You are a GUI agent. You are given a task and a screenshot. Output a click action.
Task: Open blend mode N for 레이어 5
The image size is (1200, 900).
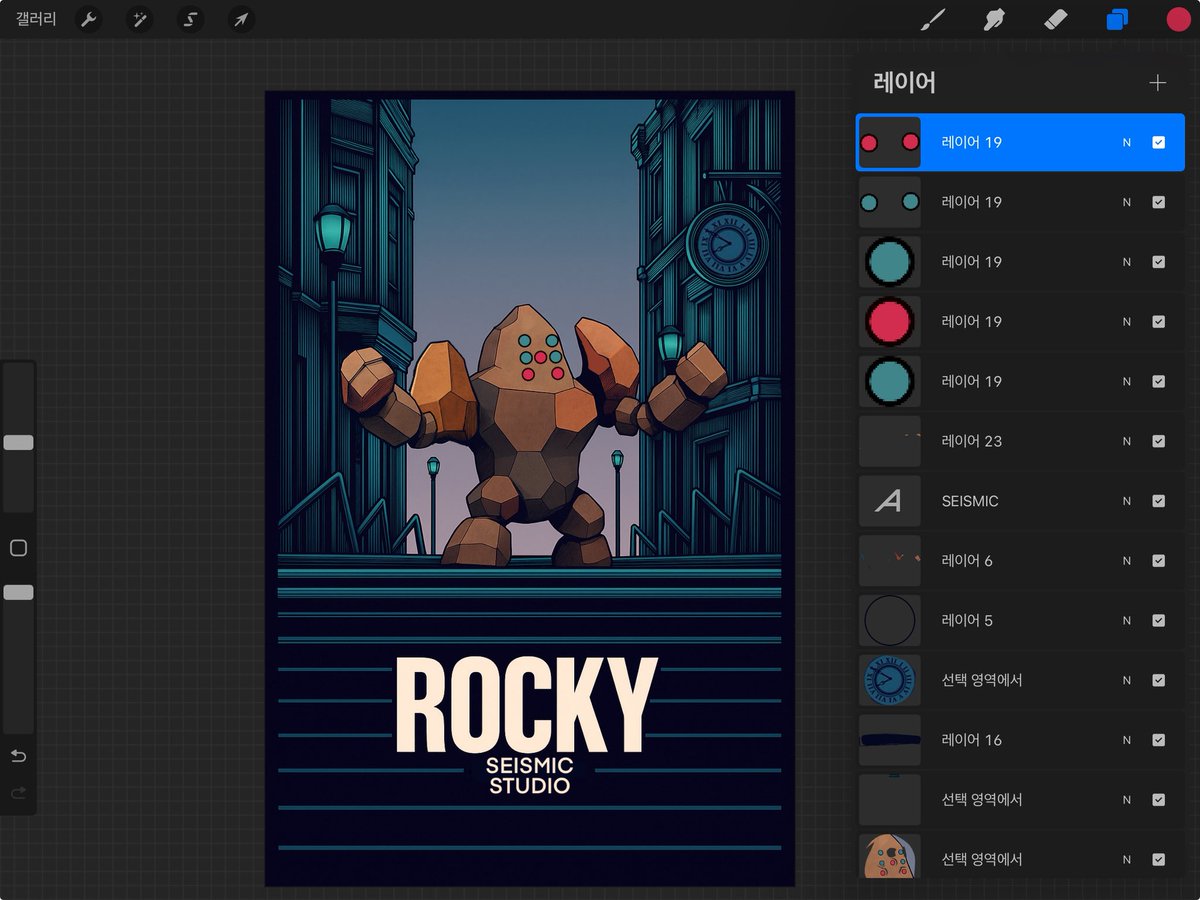[x=1126, y=620]
